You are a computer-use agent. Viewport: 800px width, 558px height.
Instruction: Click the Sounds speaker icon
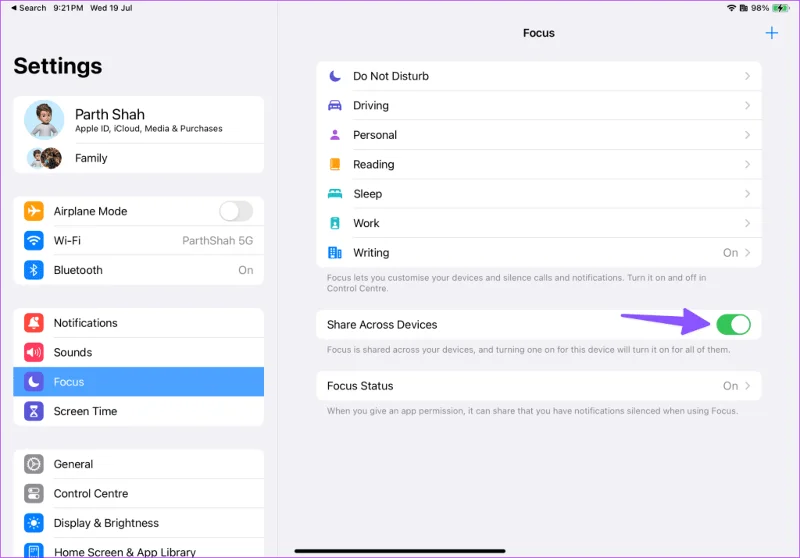point(34,352)
